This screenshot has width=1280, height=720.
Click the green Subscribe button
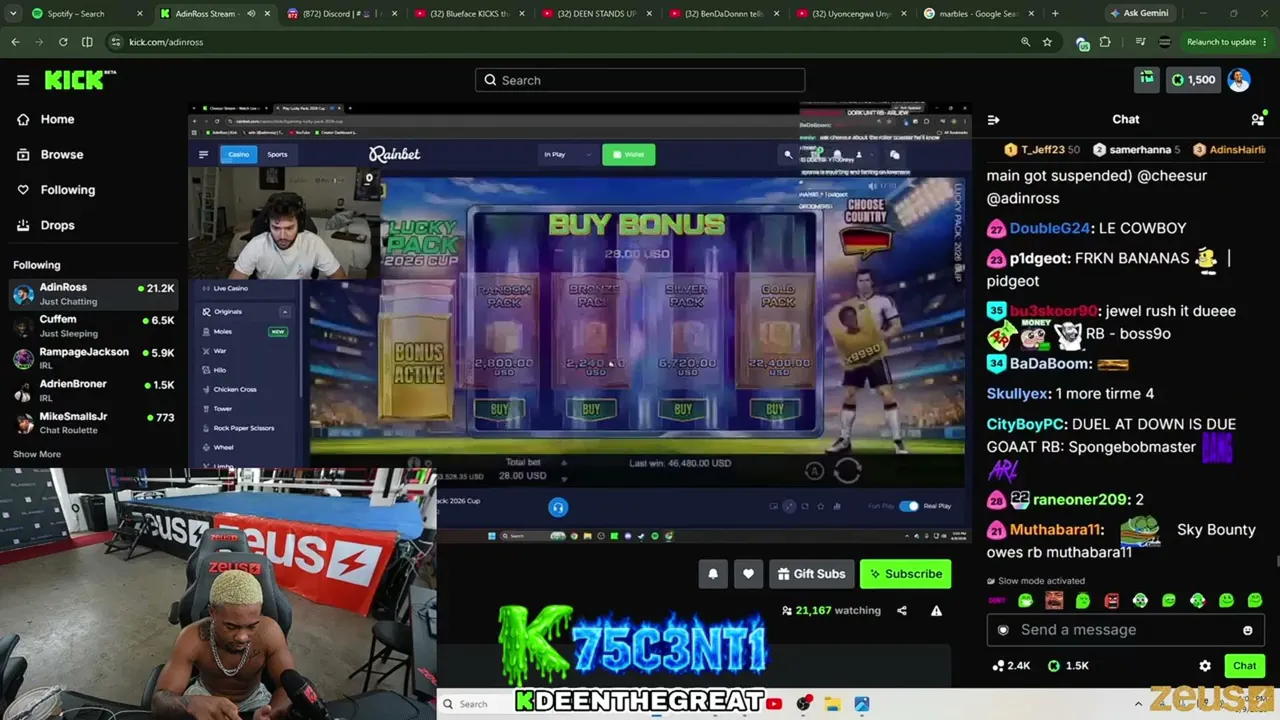[x=905, y=574]
